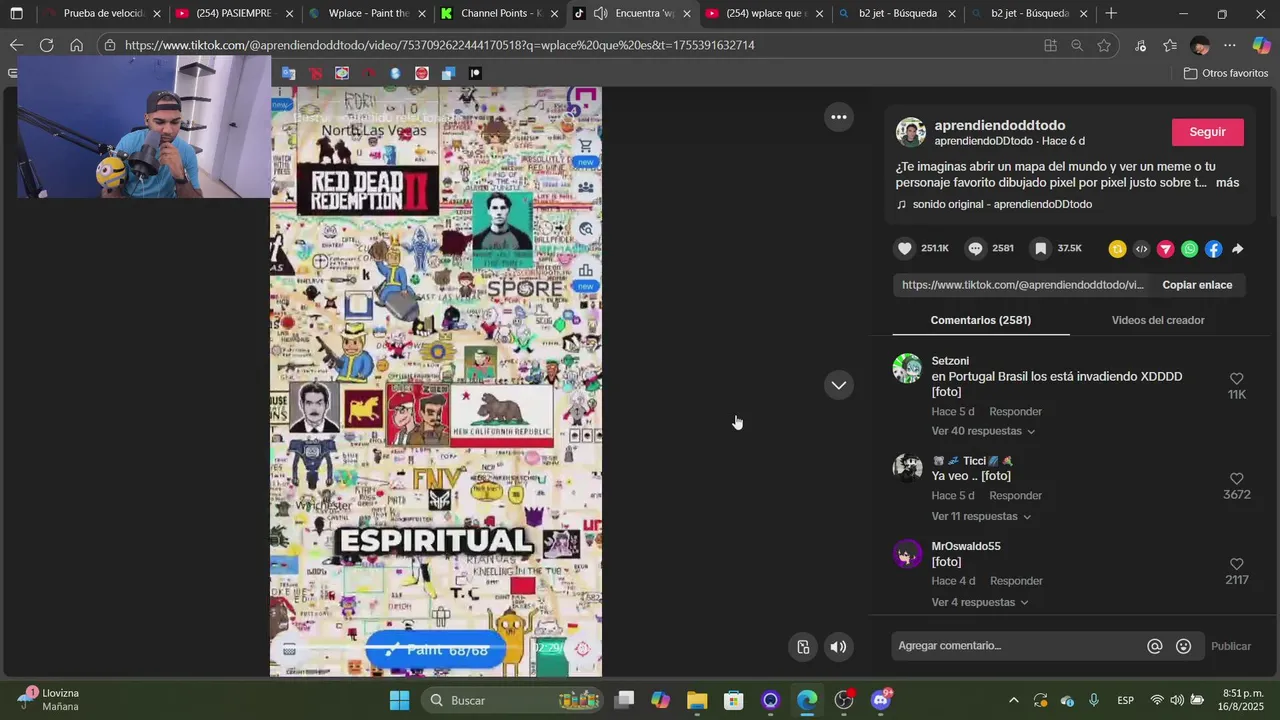Viewport: 1280px width, 720px height.
Task: Open a new browser tab
Action: tap(1111, 14)
